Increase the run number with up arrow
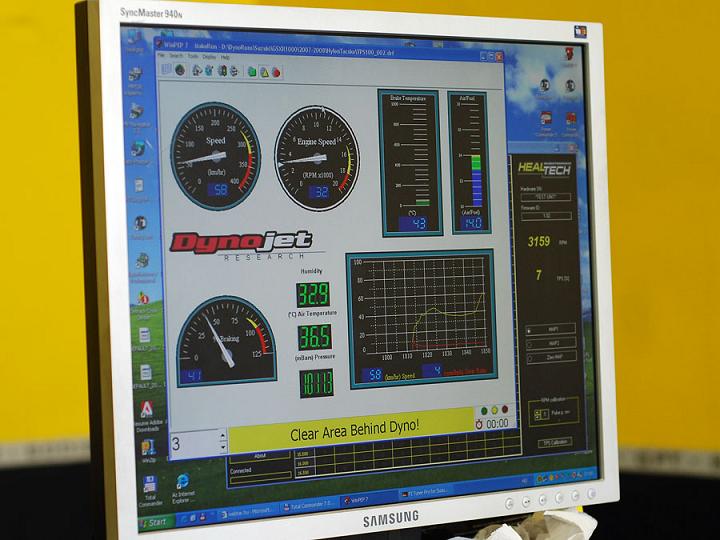This screenshot has width=720, height=540. [223, 435]
